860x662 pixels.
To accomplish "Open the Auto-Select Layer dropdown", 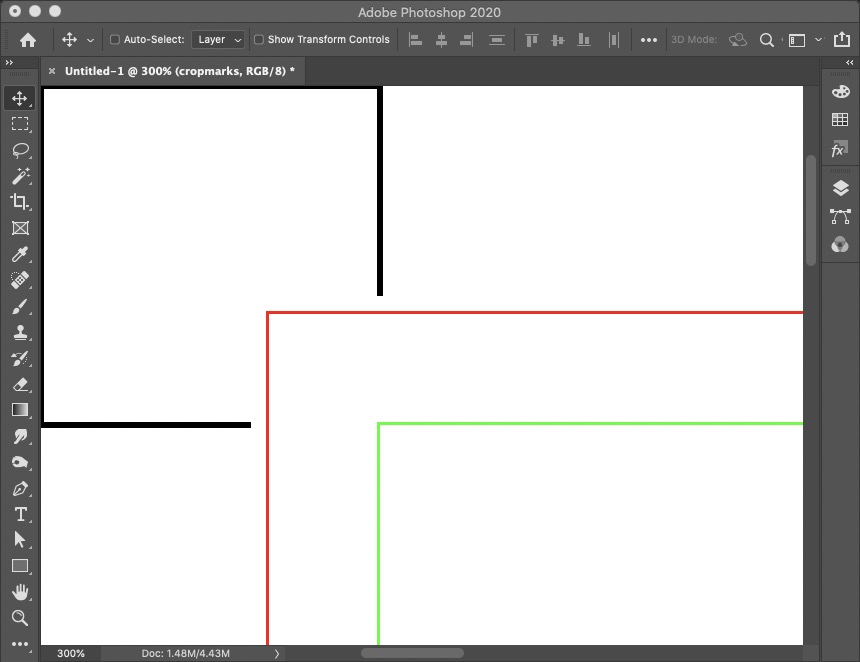I will (x=218, y=39).
